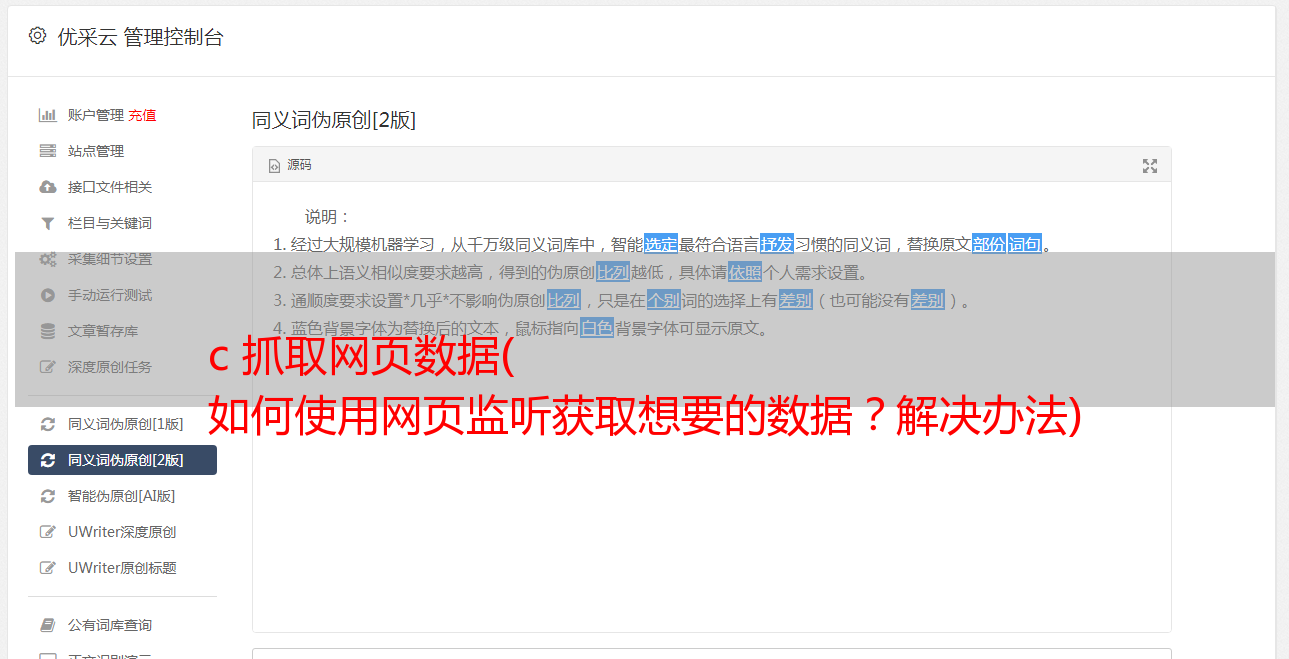1289x659 pixels.
Task: Click the highlighted word 抒发 in the text
Action: (x=777, y=244)
